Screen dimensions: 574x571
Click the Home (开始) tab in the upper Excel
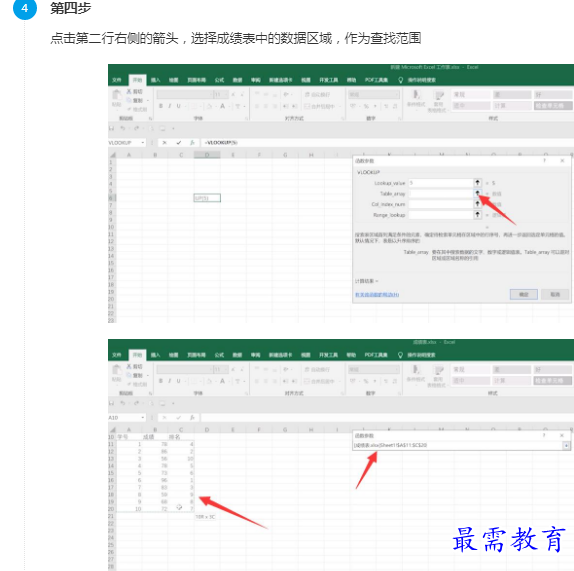[x=138, y=80]
